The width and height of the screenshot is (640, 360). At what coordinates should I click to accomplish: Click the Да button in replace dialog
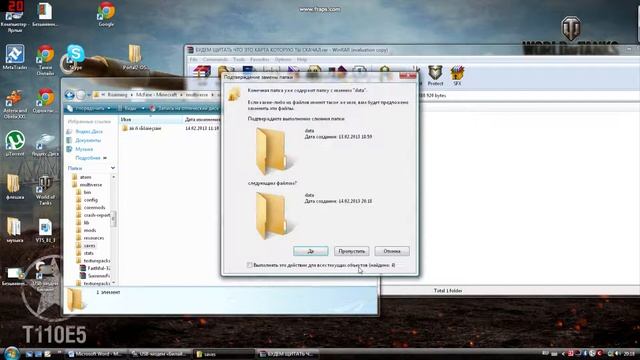click(x=310, y=251)
